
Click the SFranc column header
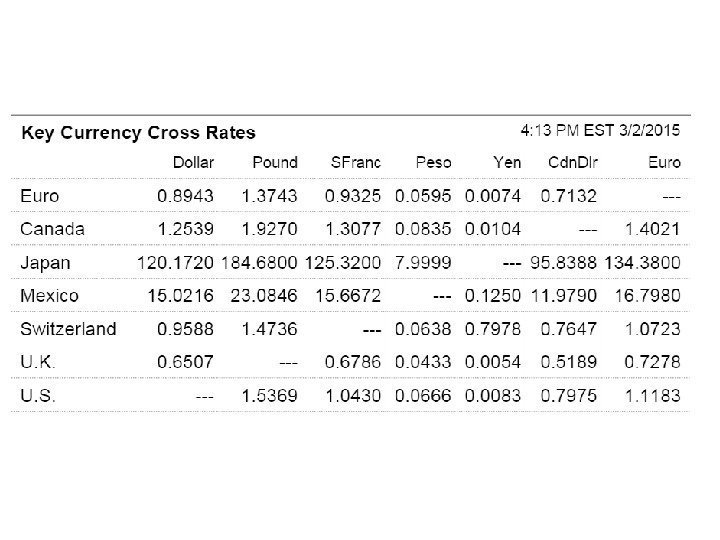coord(355,162)
